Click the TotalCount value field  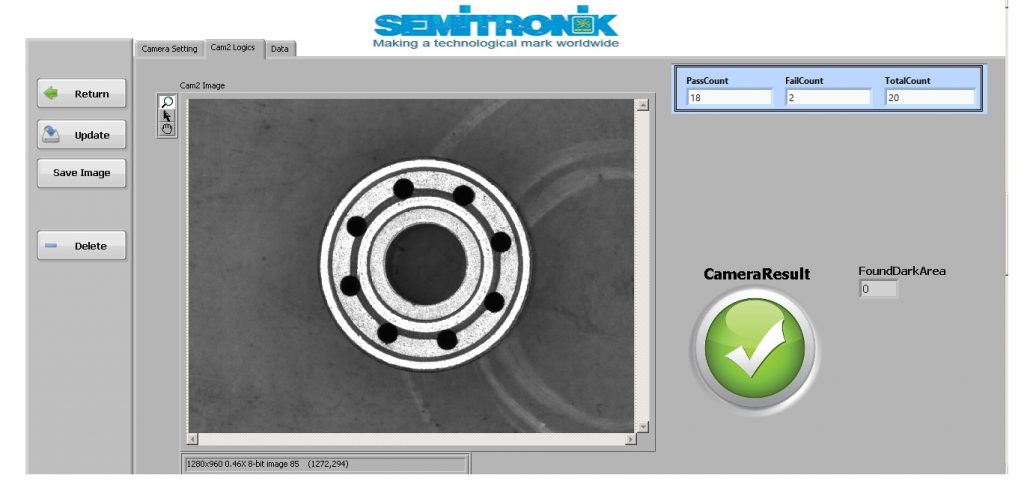tap(929, 98)
